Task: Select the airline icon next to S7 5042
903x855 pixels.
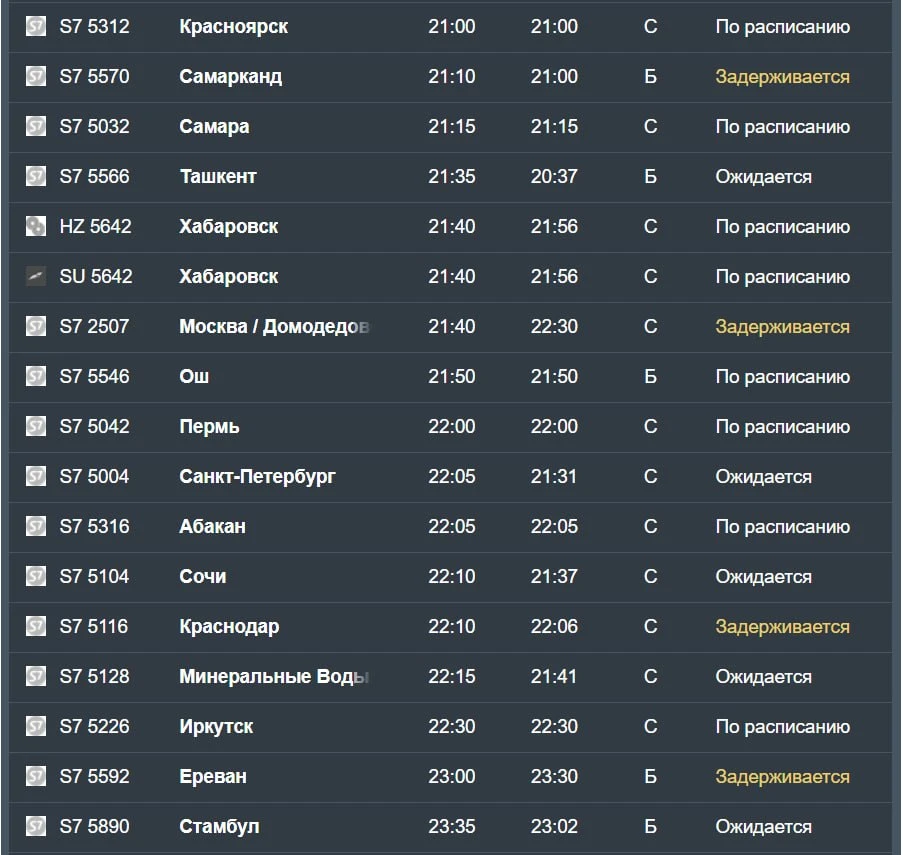Action: (x=36, y=427)
